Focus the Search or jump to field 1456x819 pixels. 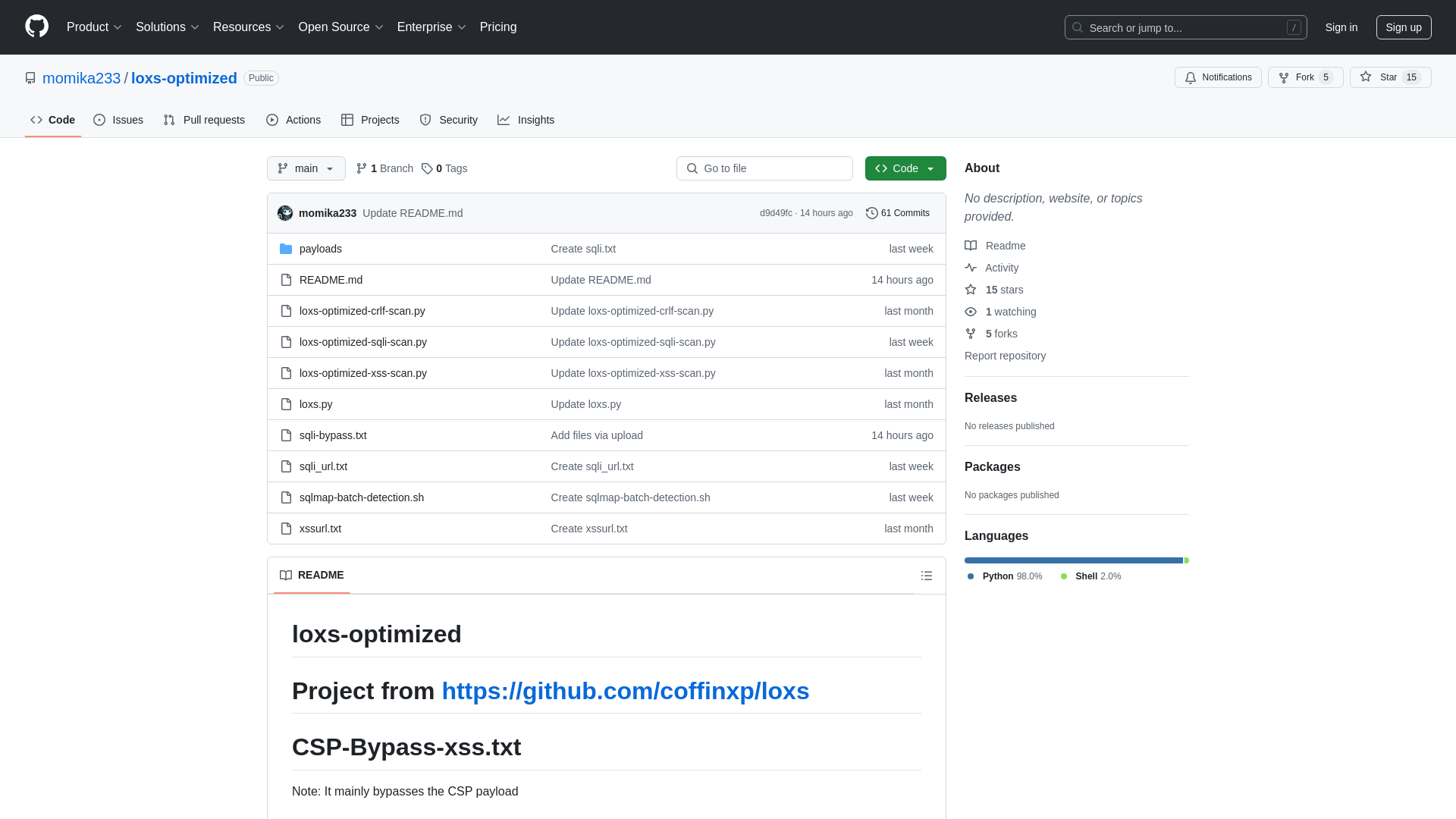[x=1185, y=27]
